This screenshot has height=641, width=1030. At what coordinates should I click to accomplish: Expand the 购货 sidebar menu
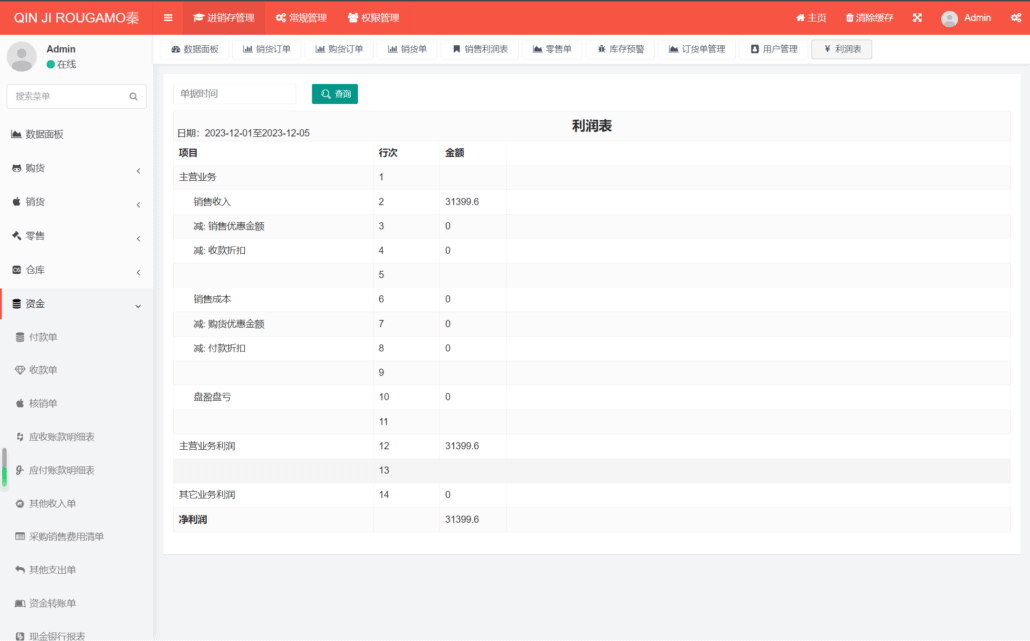(77, 169)
